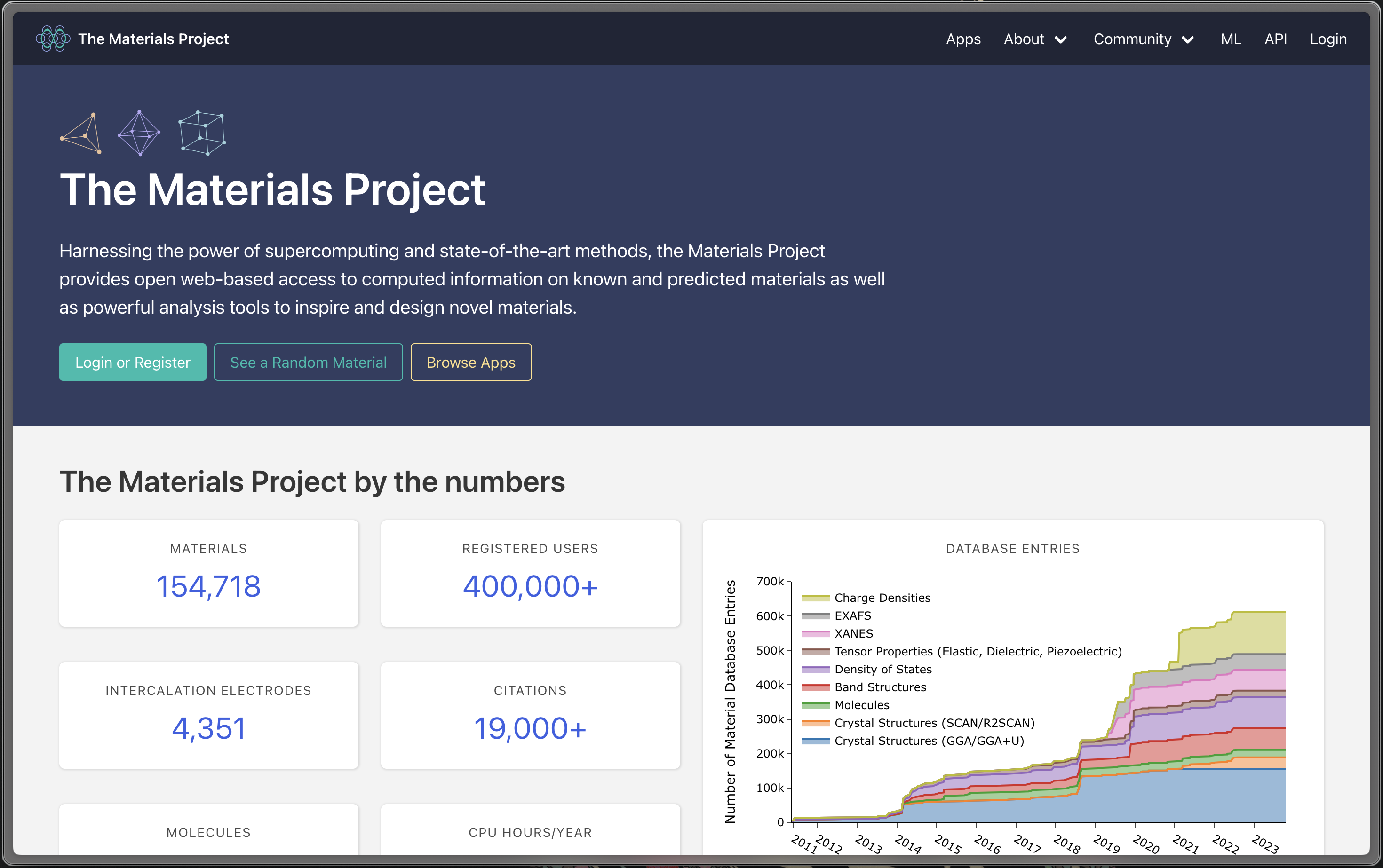This screenshot has width=1383, height=868.
Task: Open the Apps menu item
Action: (x=963, y=39)
